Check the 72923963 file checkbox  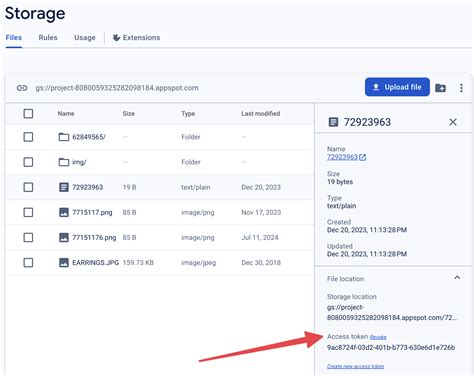tap(28, 187)
